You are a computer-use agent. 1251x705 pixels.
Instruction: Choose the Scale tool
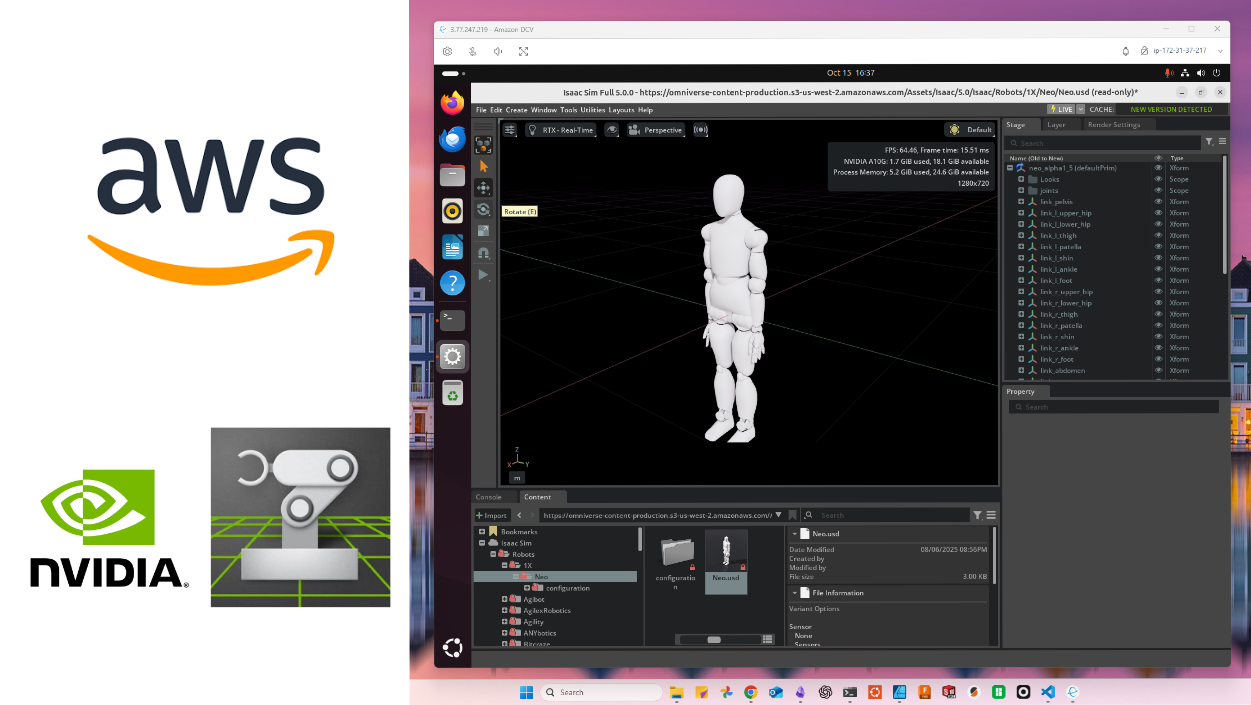(484, 231)
